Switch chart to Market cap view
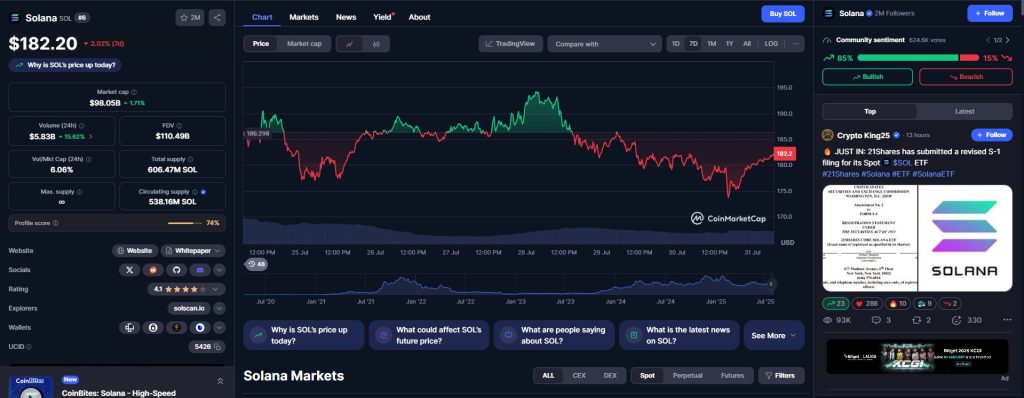This screenshot has width=1024, height=398. pos(304,44)
